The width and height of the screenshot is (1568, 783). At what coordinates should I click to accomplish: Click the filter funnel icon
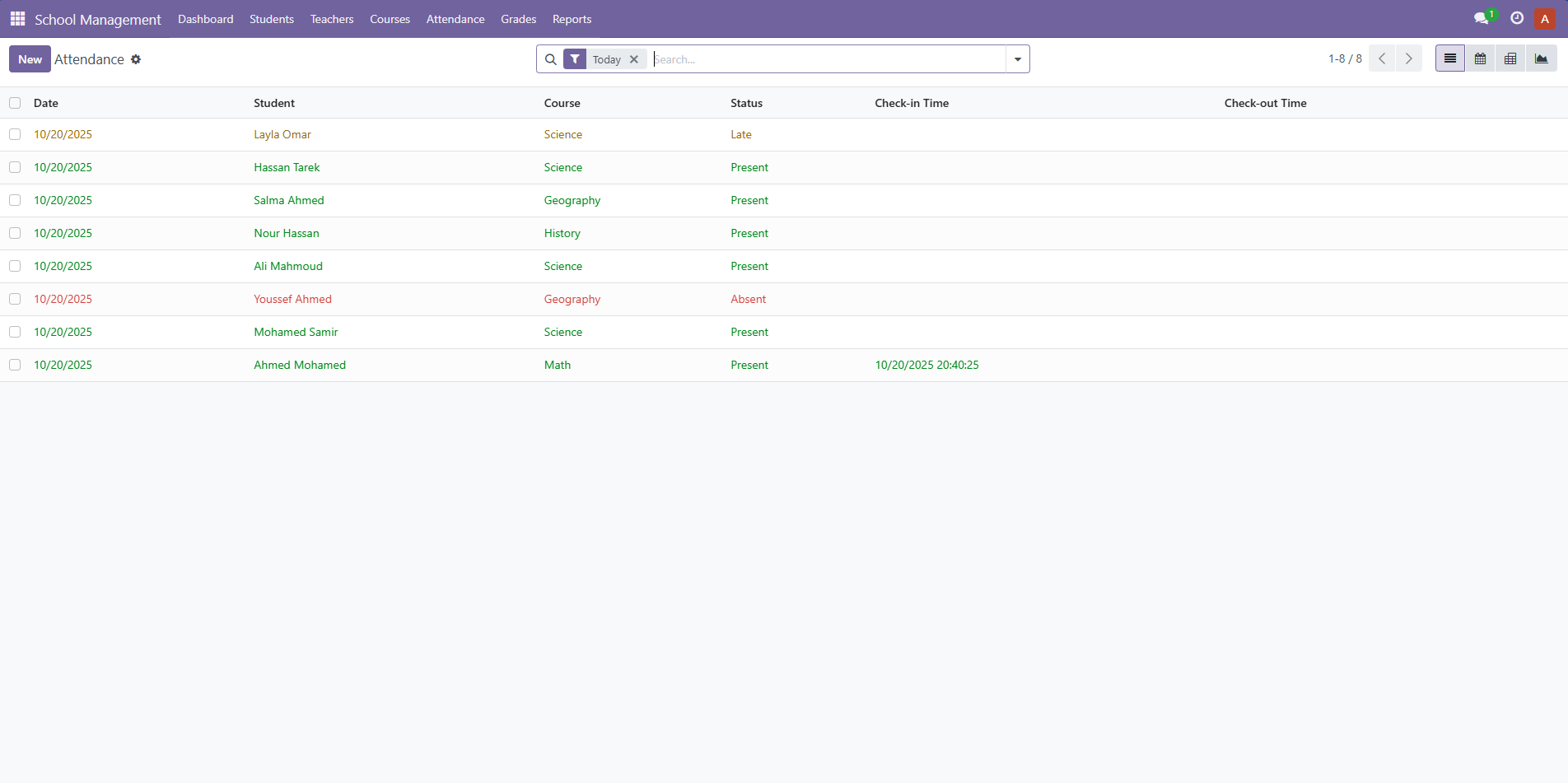click(575, 59)
